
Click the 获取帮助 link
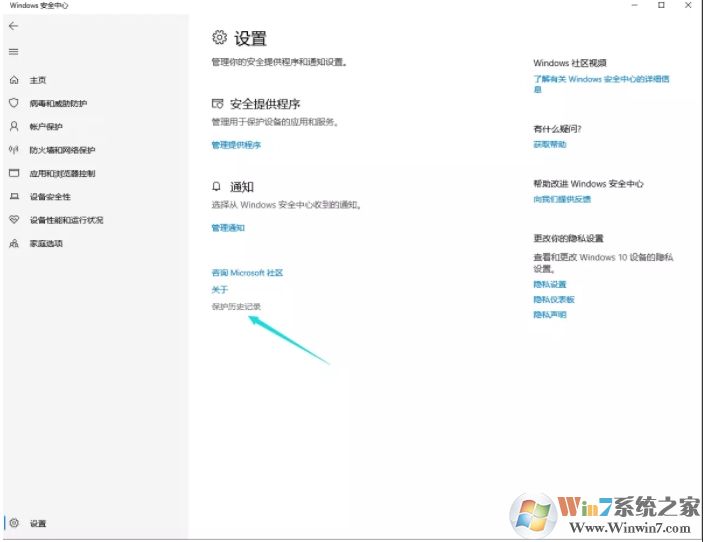click(x=550, y=144)
